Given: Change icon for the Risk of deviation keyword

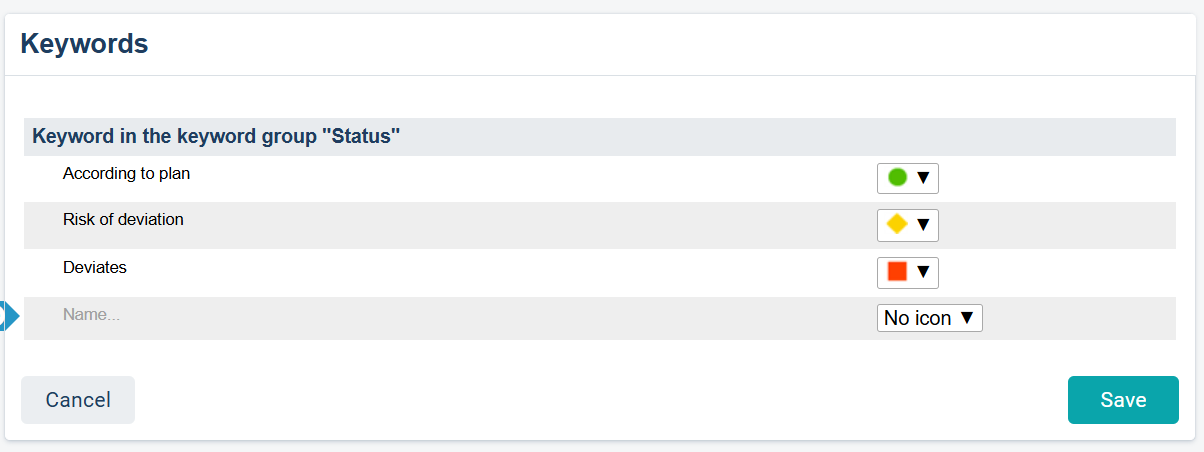Looking at the screenshot, I should click(x=908, y=225).
